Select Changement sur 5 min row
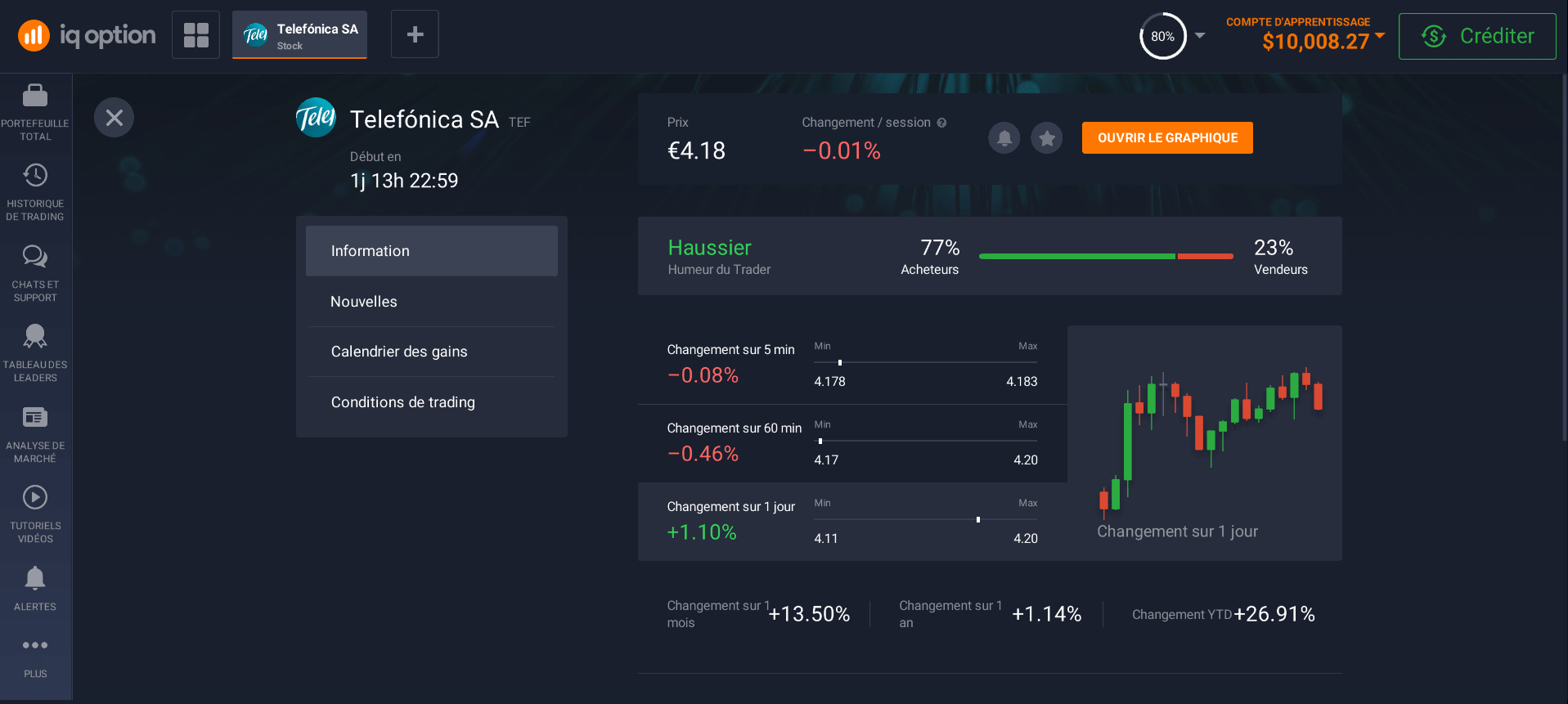Image resolution: width=1568 pixels, height=704 pixels. tap(852, 365)
